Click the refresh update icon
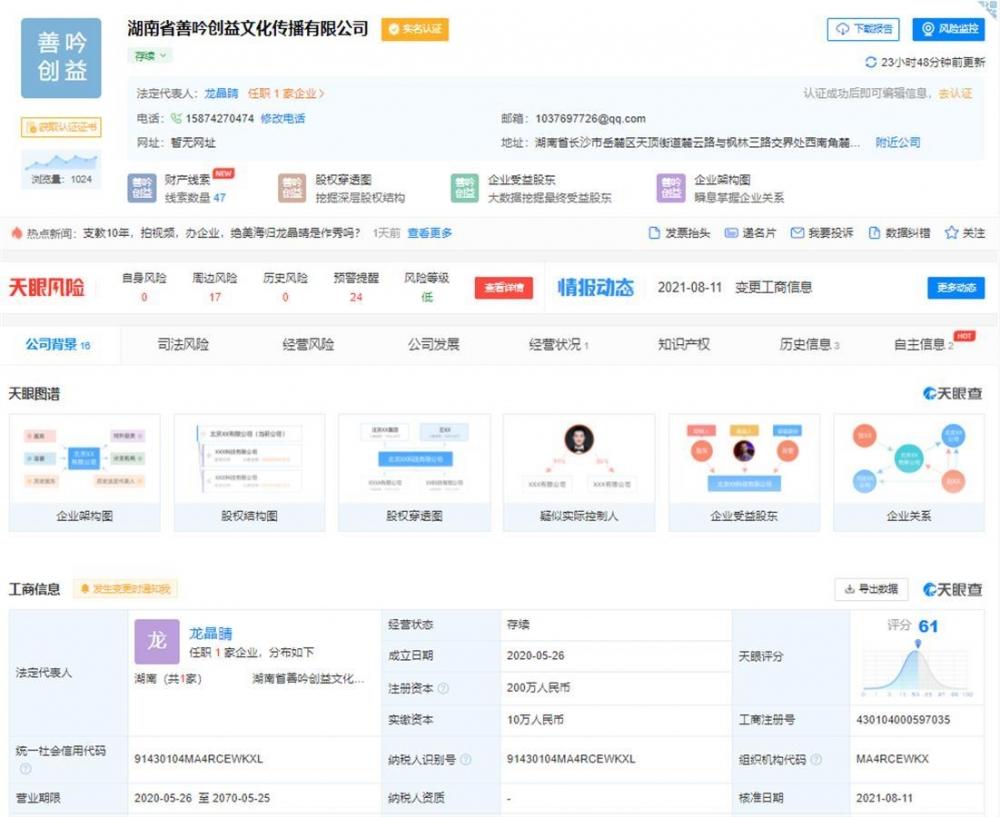The image size is (1000, 817). click(x=870, y=62)
